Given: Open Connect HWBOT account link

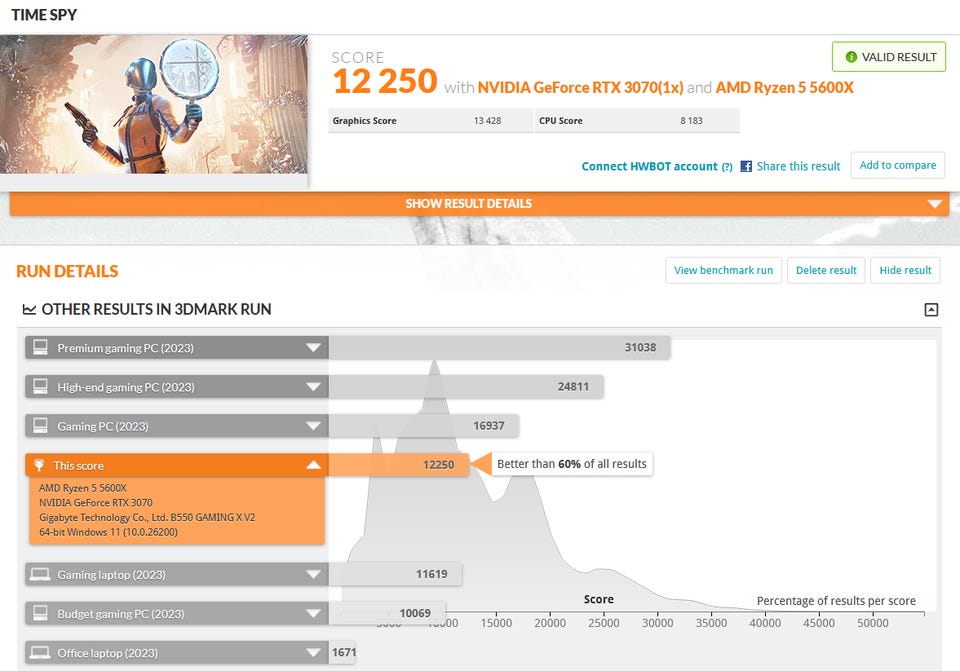Looking at the screenshot, I should point(650,167).
